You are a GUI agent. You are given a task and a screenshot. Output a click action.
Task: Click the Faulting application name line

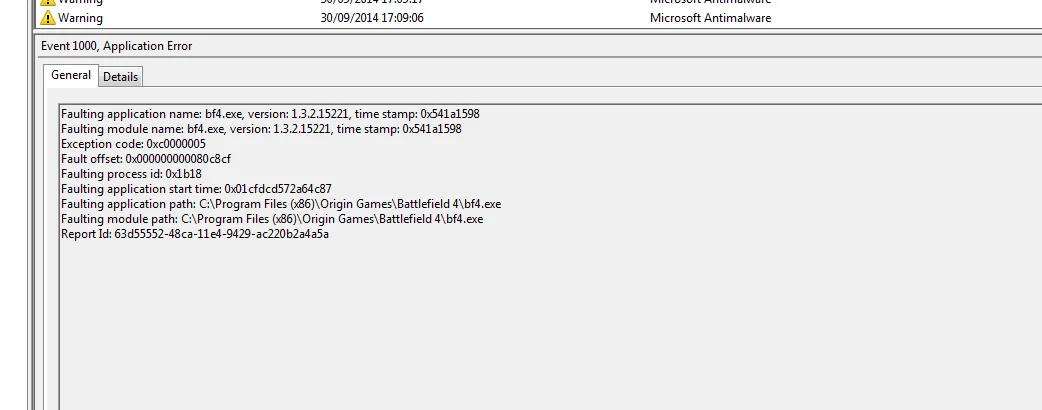[x=270, y=114]
